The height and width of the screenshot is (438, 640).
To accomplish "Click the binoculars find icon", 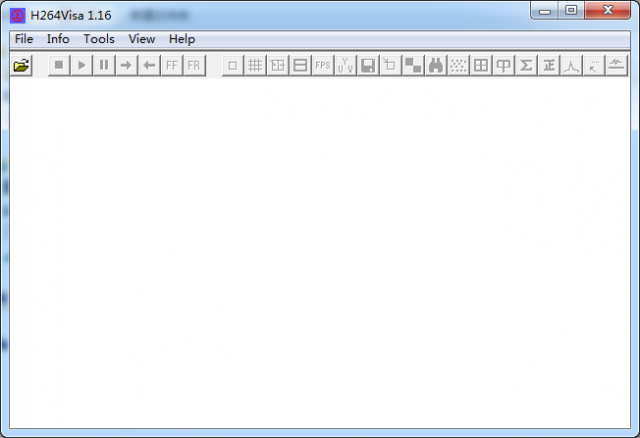I will pos(436,65).
